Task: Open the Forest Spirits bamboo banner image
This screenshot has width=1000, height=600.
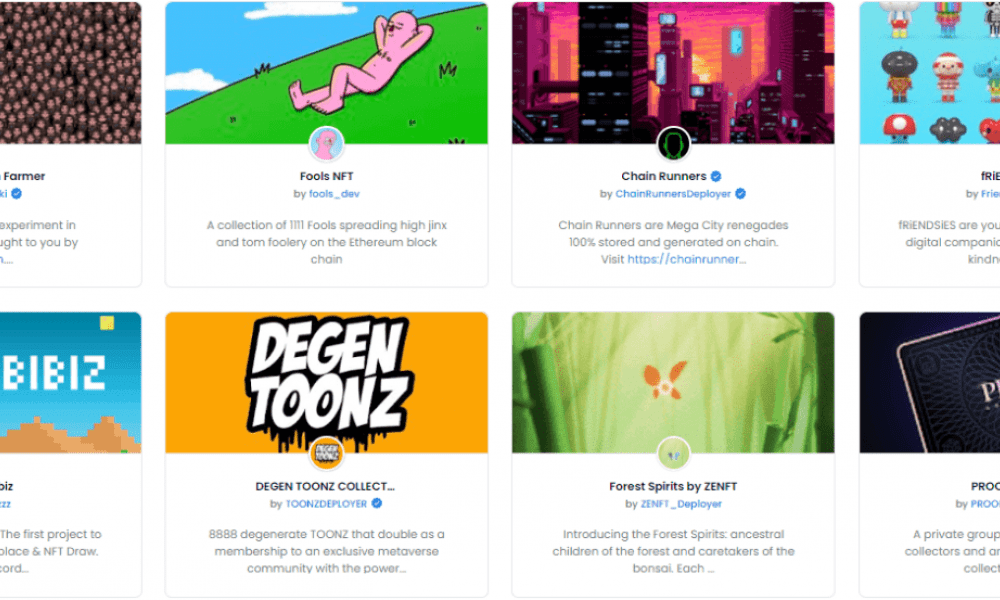Action: (673, 383)
